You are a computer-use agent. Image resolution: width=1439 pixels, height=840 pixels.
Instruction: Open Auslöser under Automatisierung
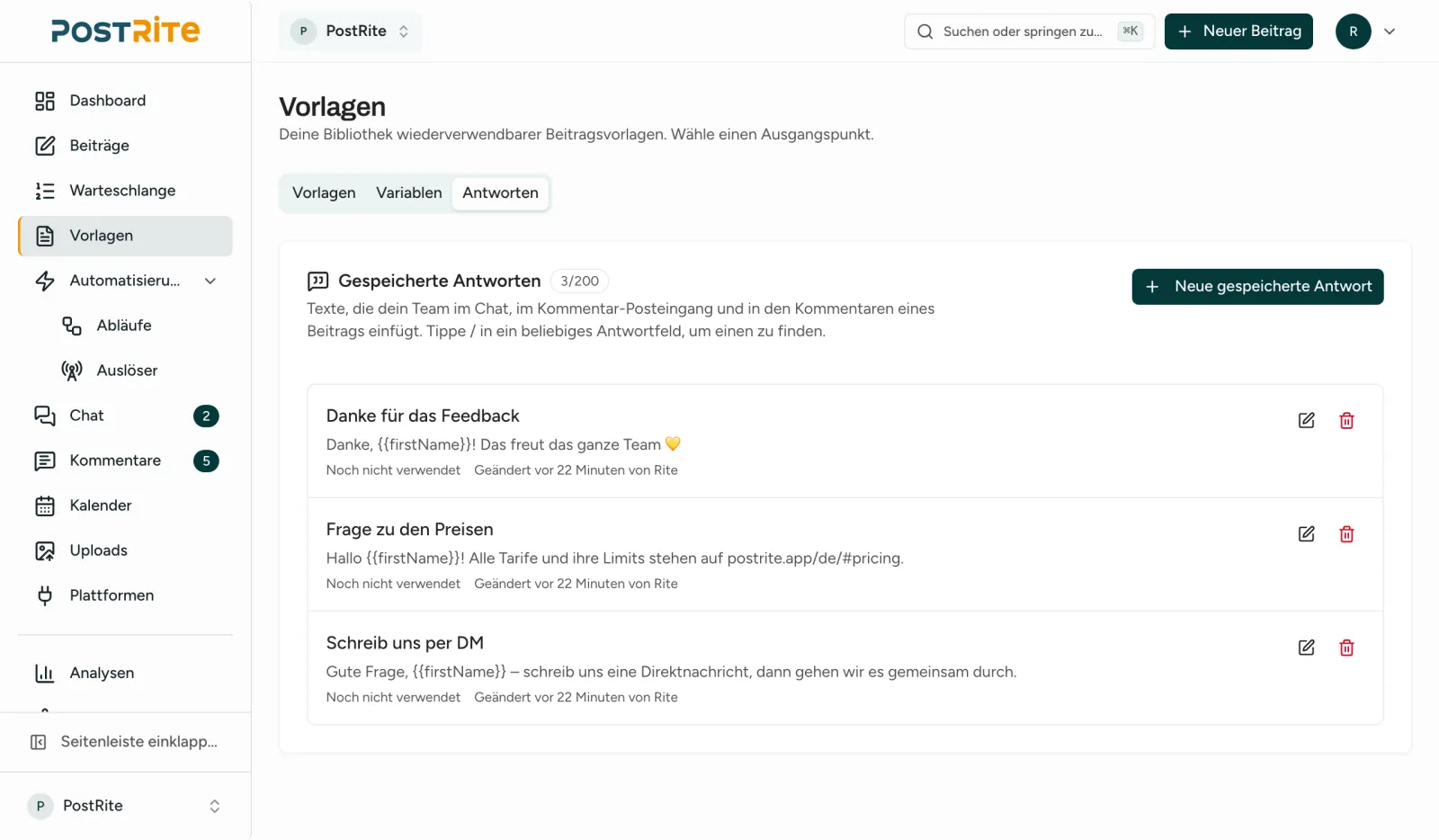tap(139, 371)
